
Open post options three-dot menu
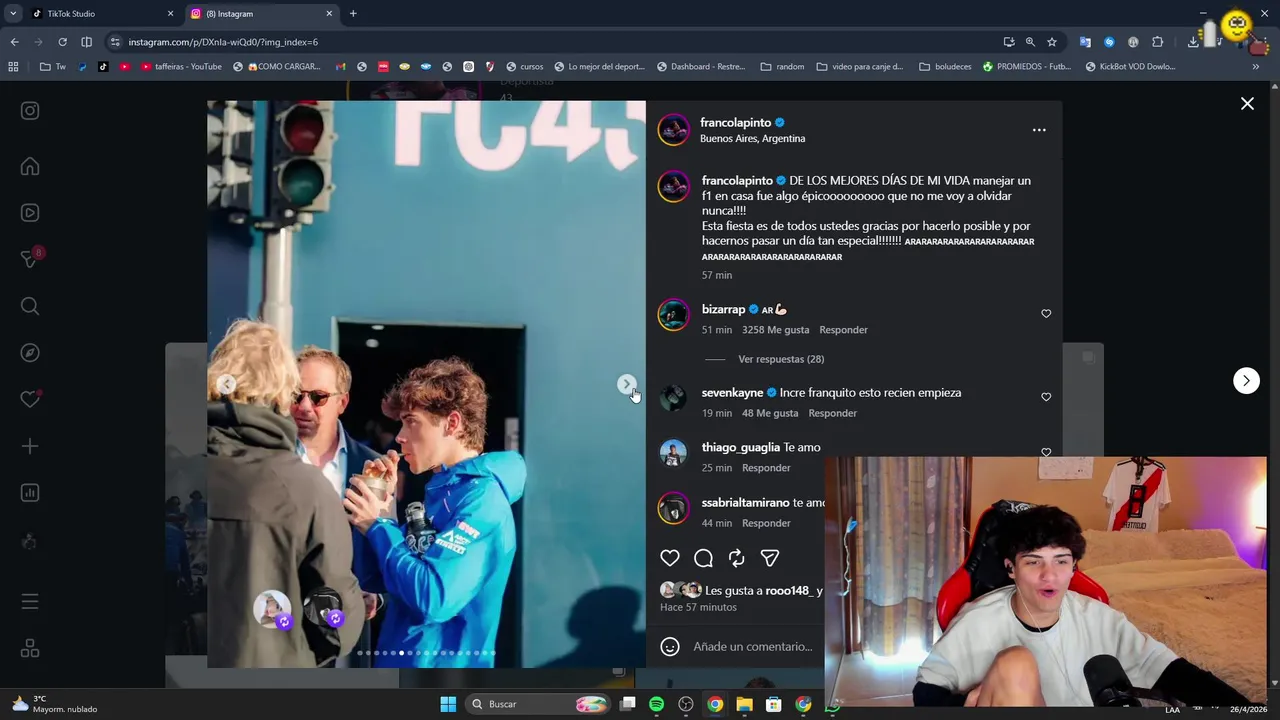(1039, 130)
